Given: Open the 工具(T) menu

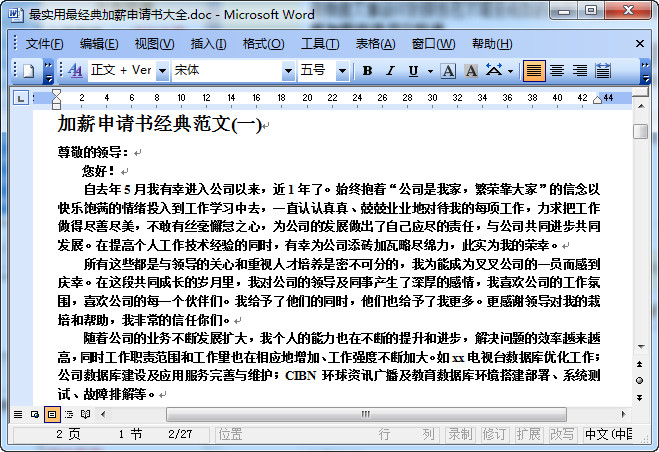Looking at the screenshot, I should (x=320, y=44).
